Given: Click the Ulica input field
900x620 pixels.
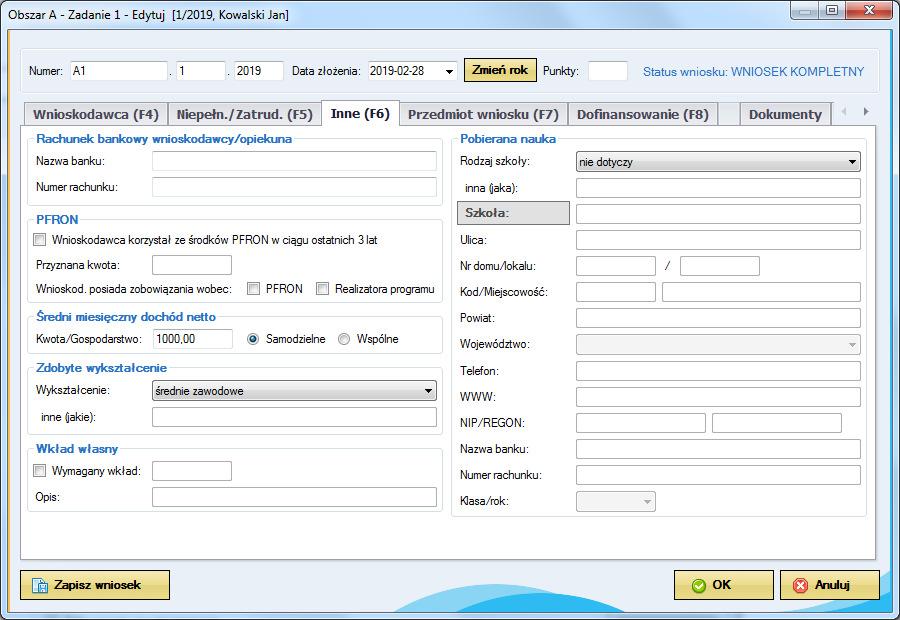Looking at the screenshot, I should pos(718,240).
